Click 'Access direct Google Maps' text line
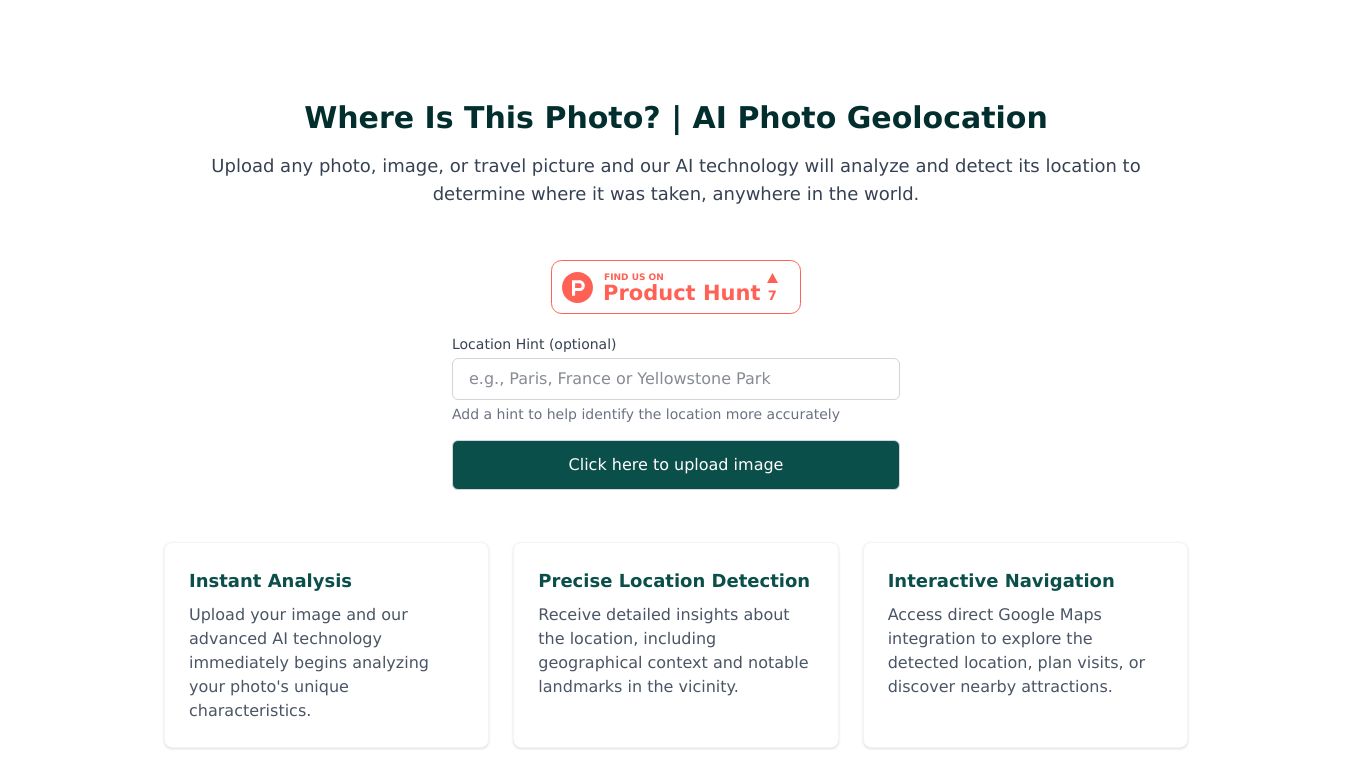The height and width of the screenshot is (760, 1352). (x=994, y=615)
